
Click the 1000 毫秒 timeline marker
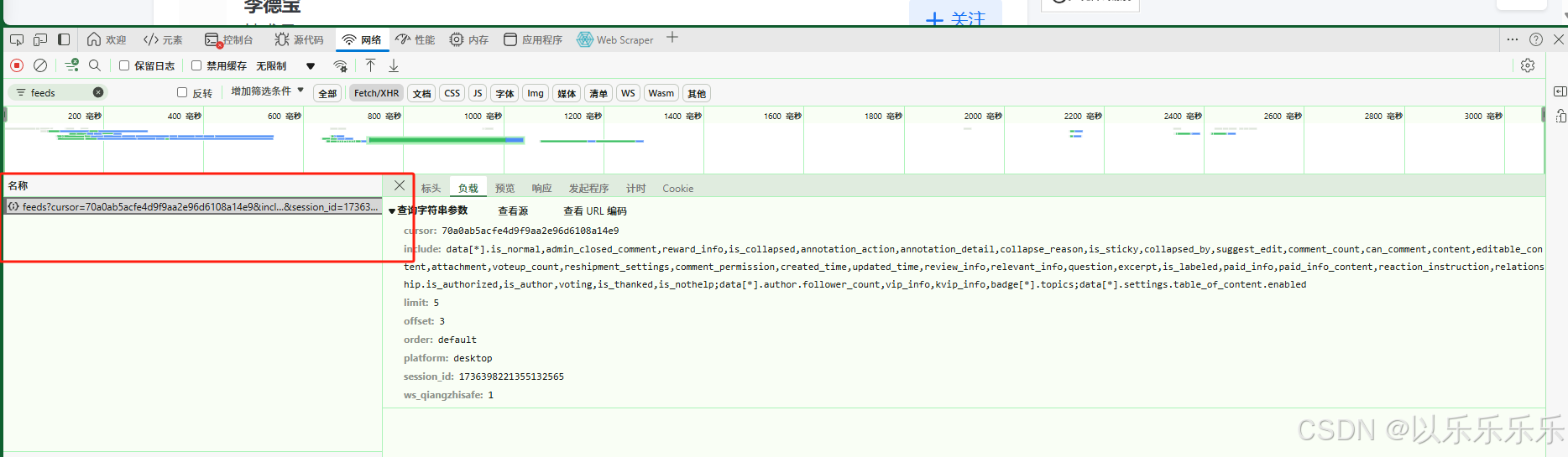tap(483, 116)
